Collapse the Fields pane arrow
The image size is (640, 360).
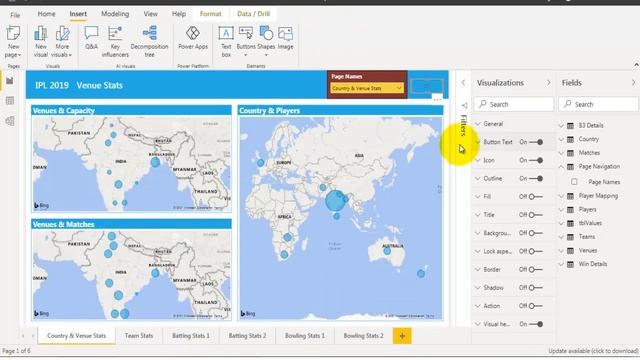(x=633, y=83)
